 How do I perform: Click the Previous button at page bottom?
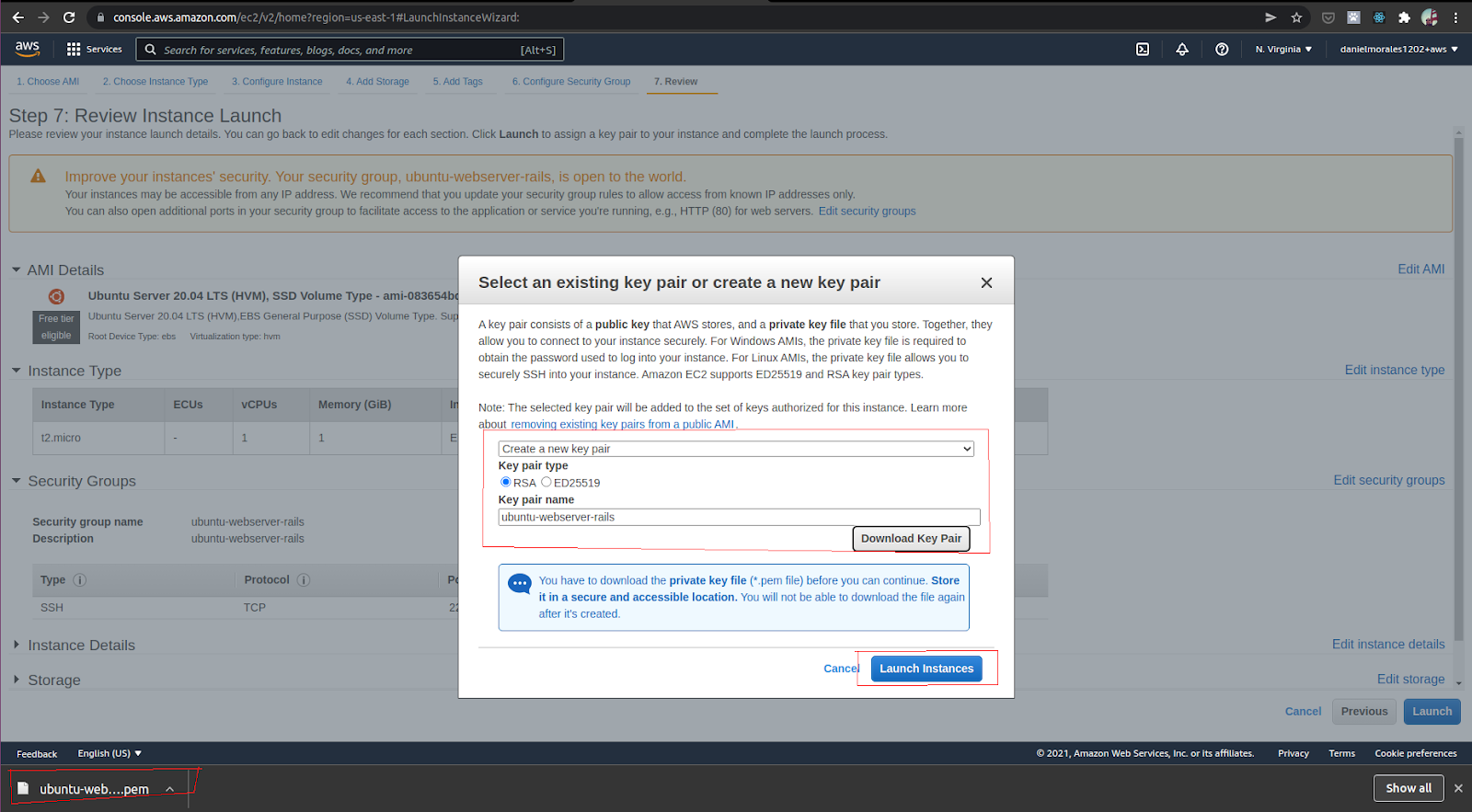pos(1364,712)
